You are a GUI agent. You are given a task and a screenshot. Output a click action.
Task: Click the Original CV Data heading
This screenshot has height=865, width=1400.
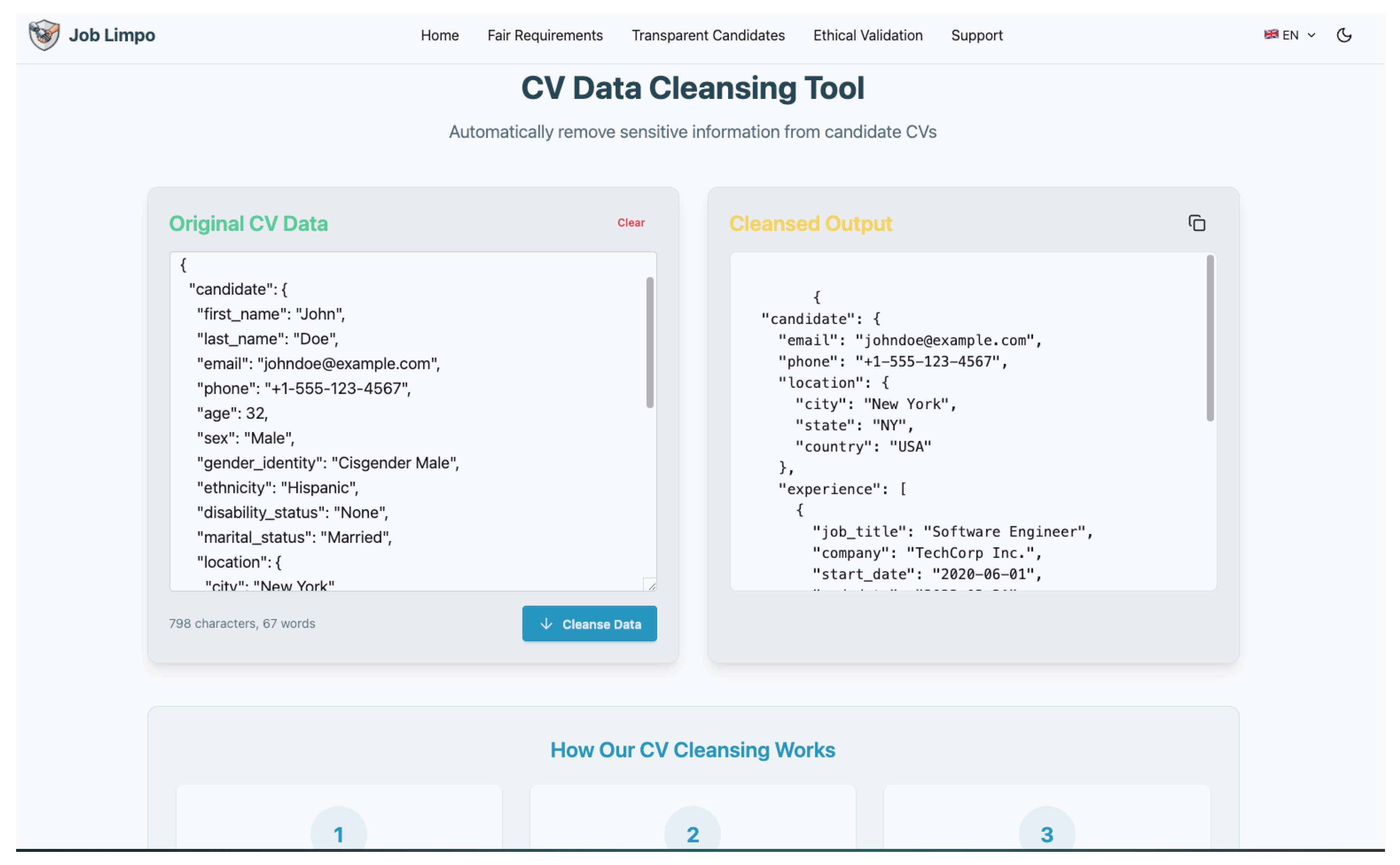248,223
